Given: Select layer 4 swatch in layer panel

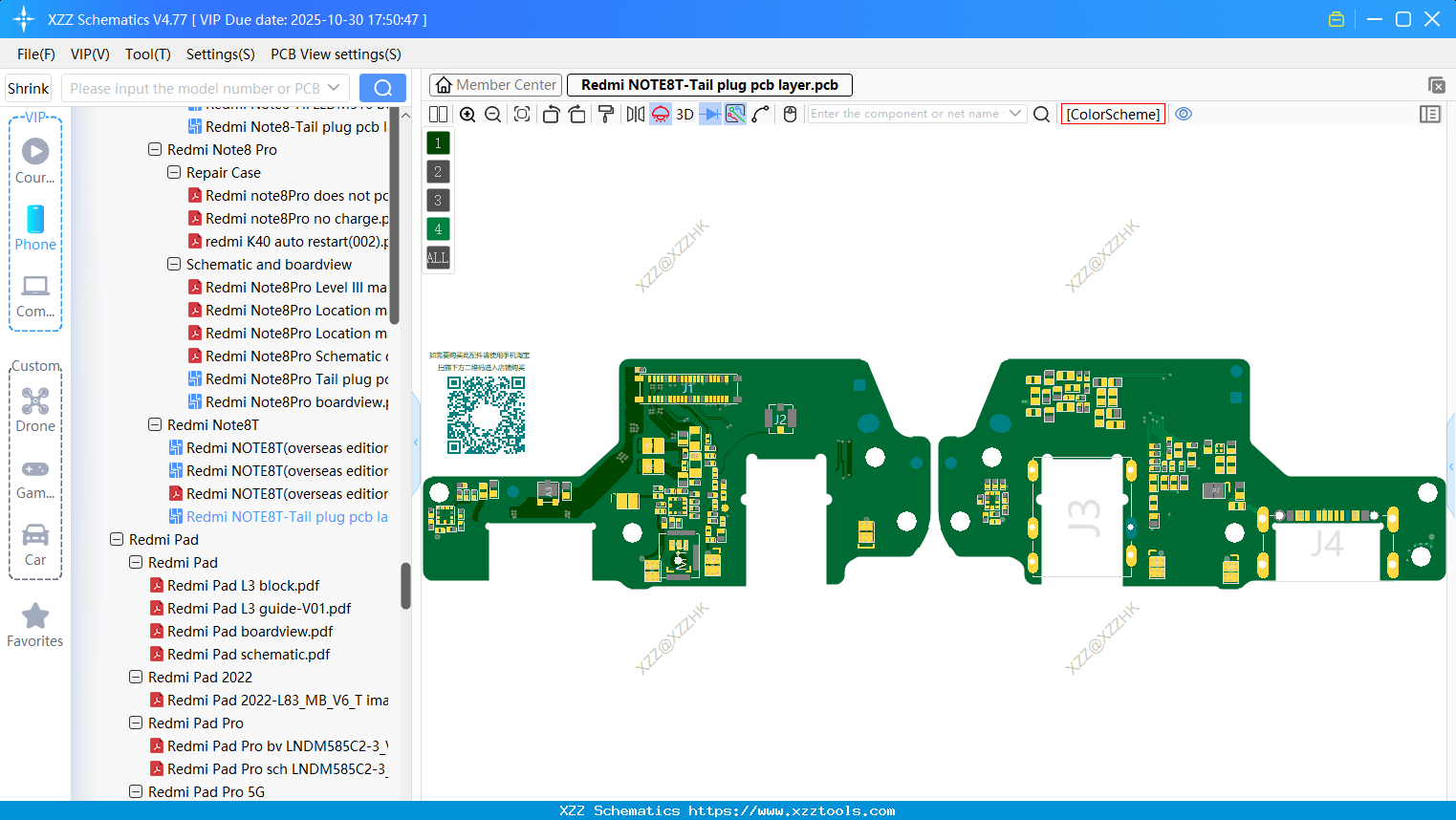Looking at the screenshot, I should tap(437, 228).
